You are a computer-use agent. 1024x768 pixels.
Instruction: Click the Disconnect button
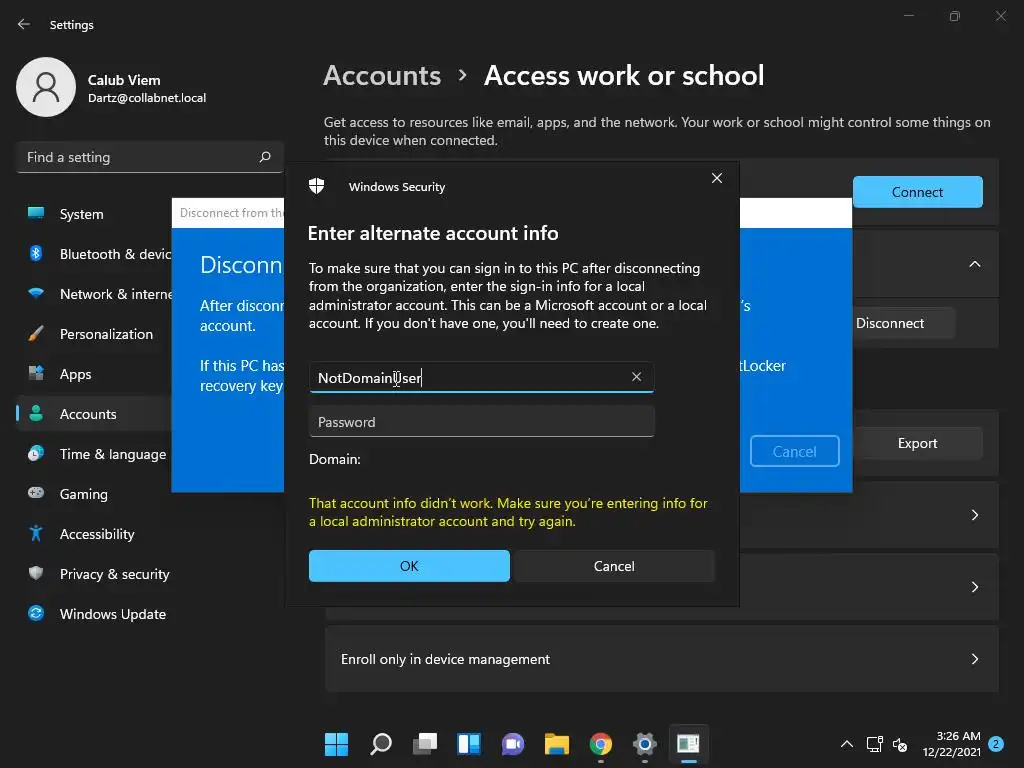[890, 323]
